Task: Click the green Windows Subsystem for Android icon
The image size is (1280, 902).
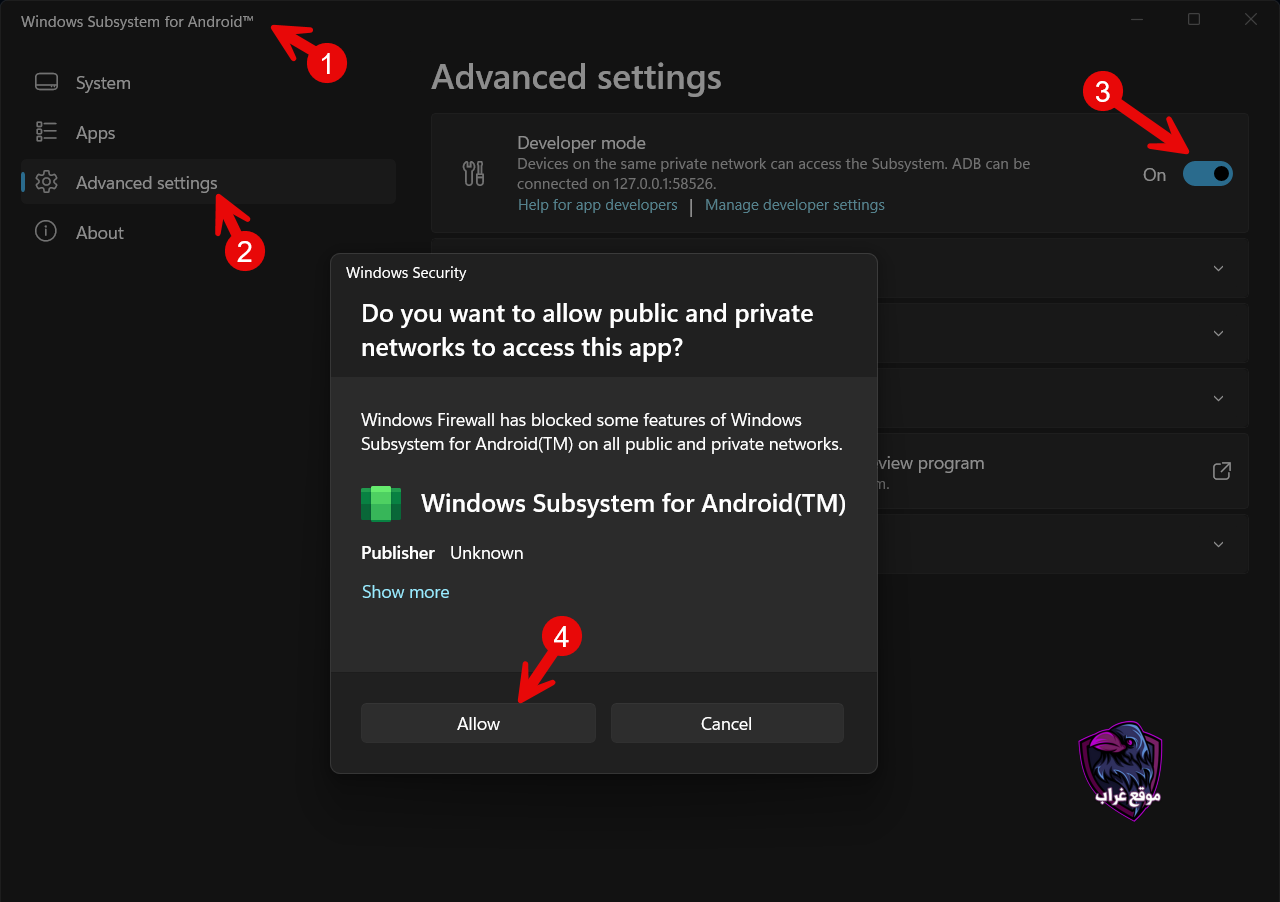Action: click(381, 503)
